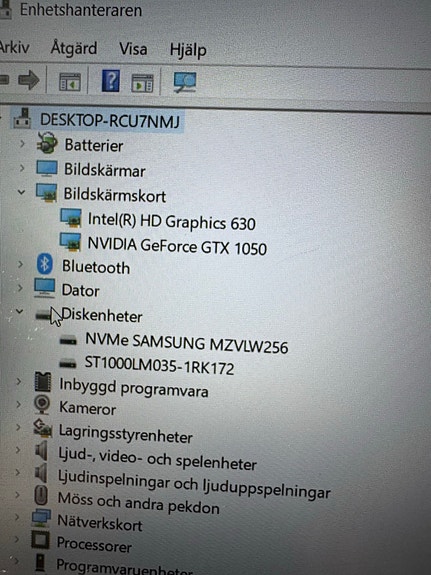
Task: Open the Visa menu
Action: [133, 49]
